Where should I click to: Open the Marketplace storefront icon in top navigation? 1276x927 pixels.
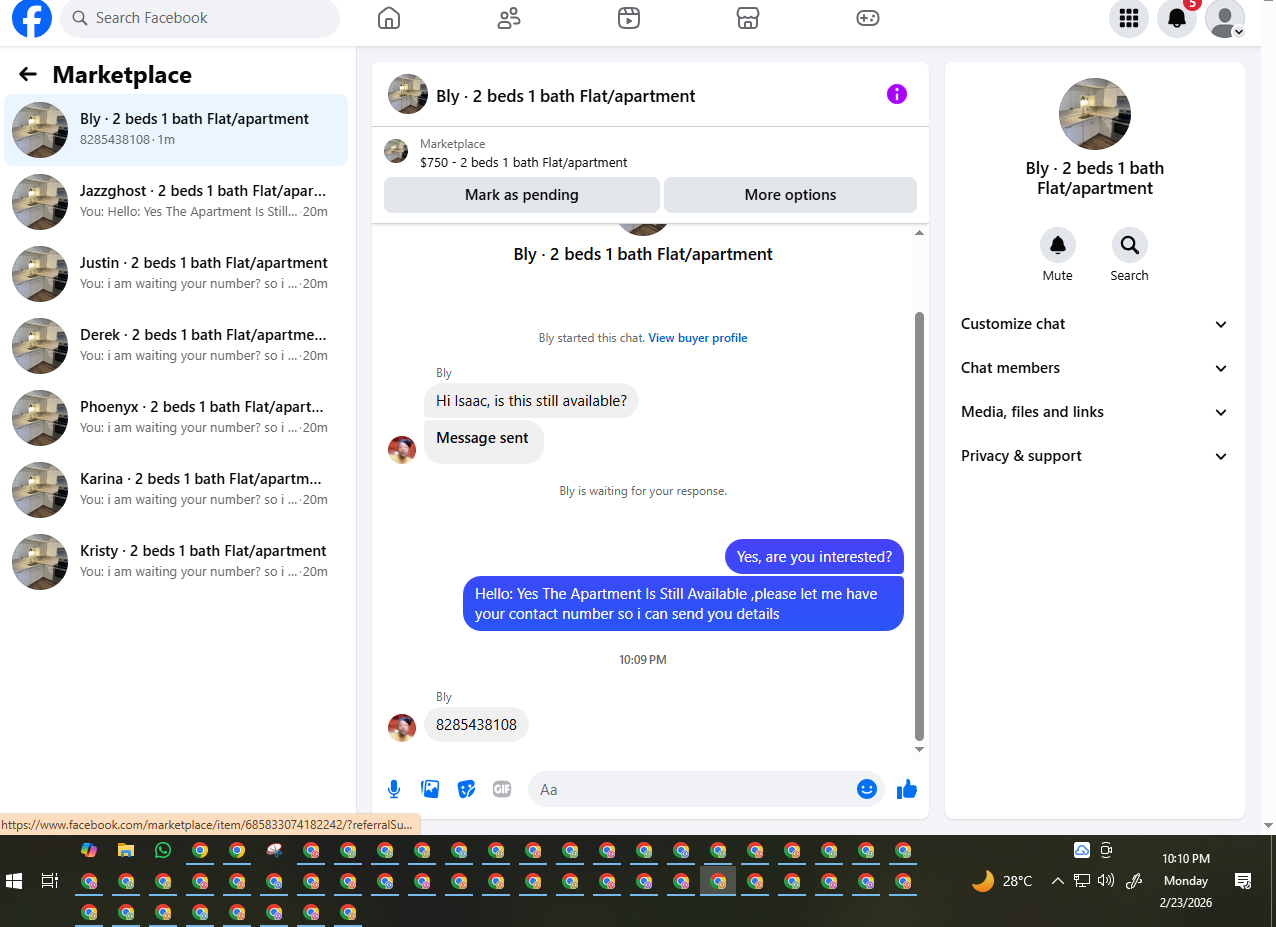pyautogui.click(x=748, y=18)
